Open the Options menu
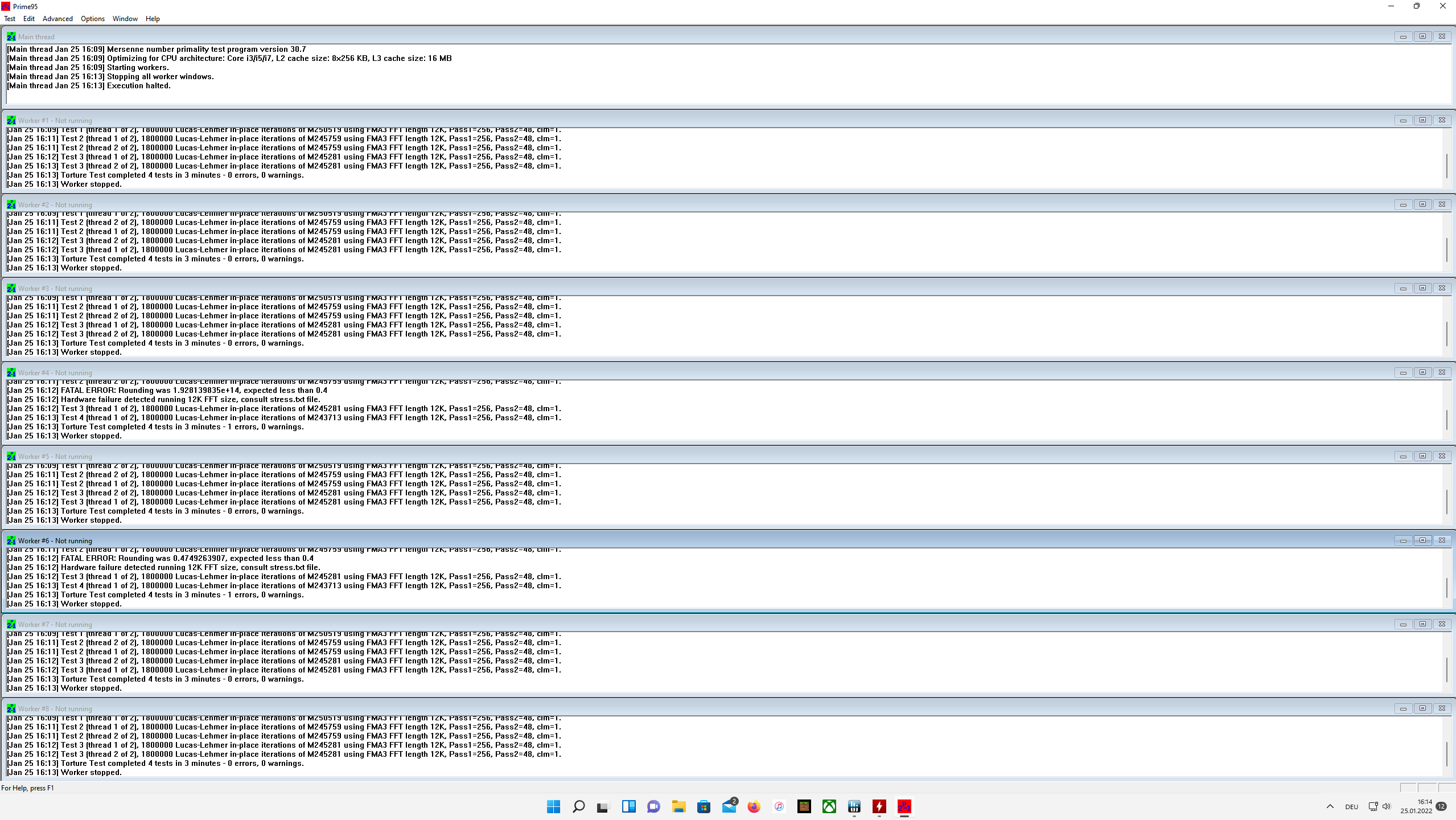This screenshot has height=820, width=1456. pos(92,19)
